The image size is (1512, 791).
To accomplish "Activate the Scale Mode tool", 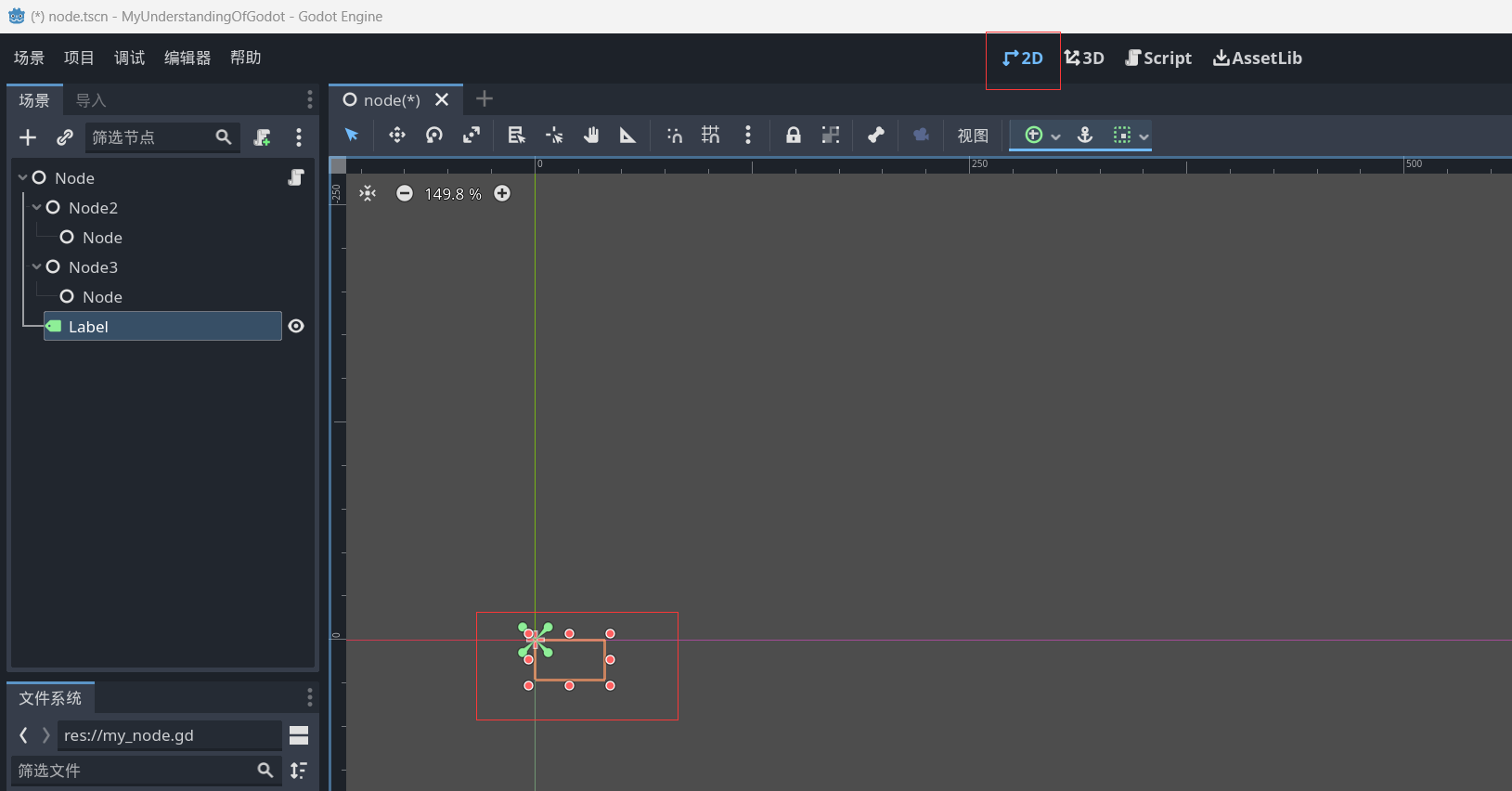I will point(472,136).
